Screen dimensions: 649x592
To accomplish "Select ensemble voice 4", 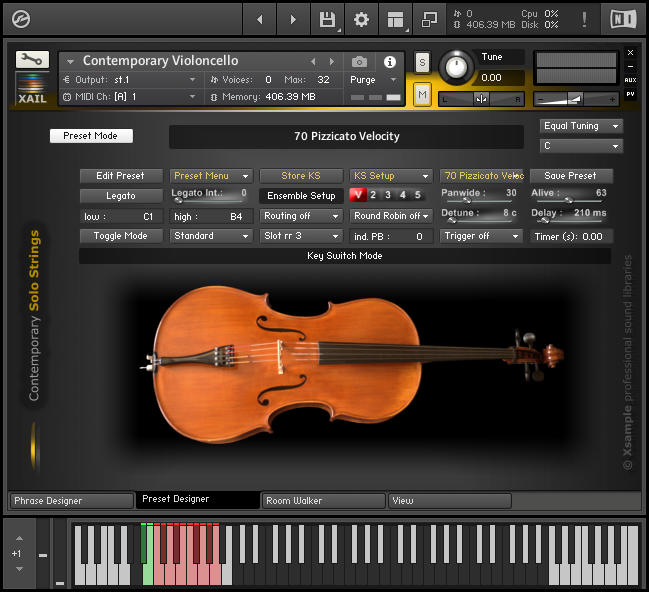I will [403, 195].
